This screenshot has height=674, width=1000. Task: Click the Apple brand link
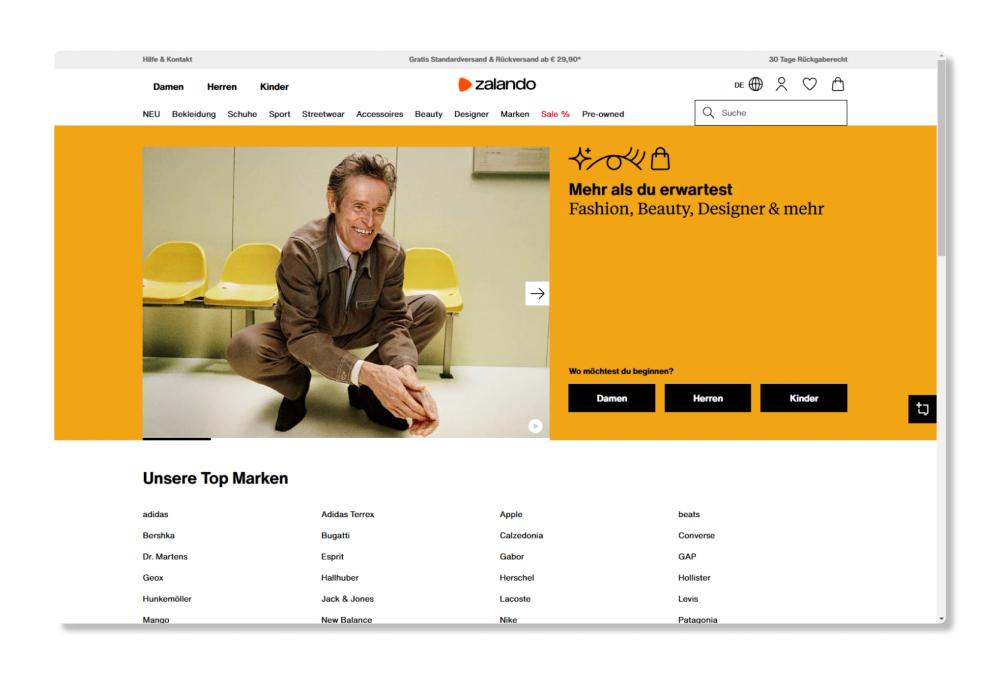tap(511, 514)
